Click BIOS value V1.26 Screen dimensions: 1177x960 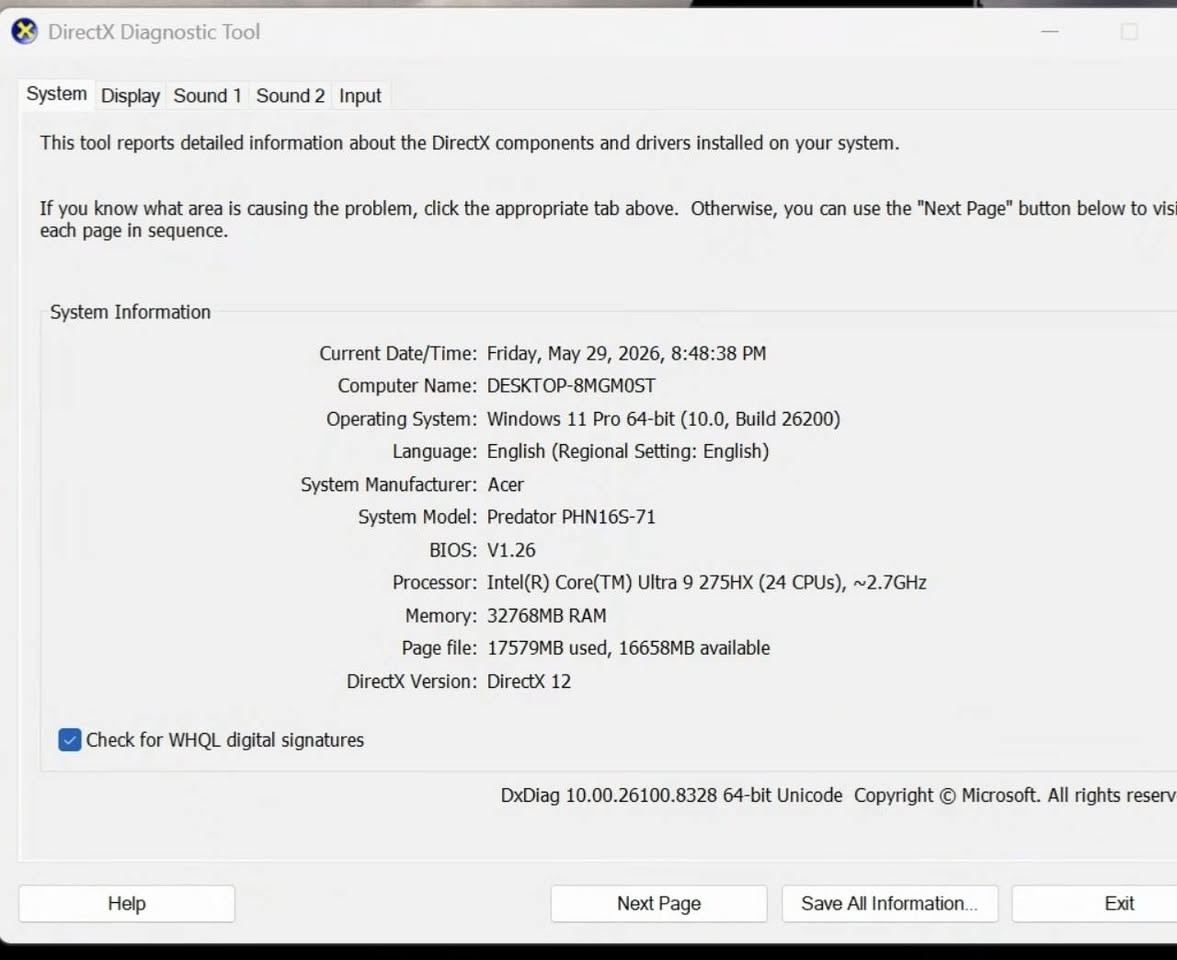pos(511,550)
